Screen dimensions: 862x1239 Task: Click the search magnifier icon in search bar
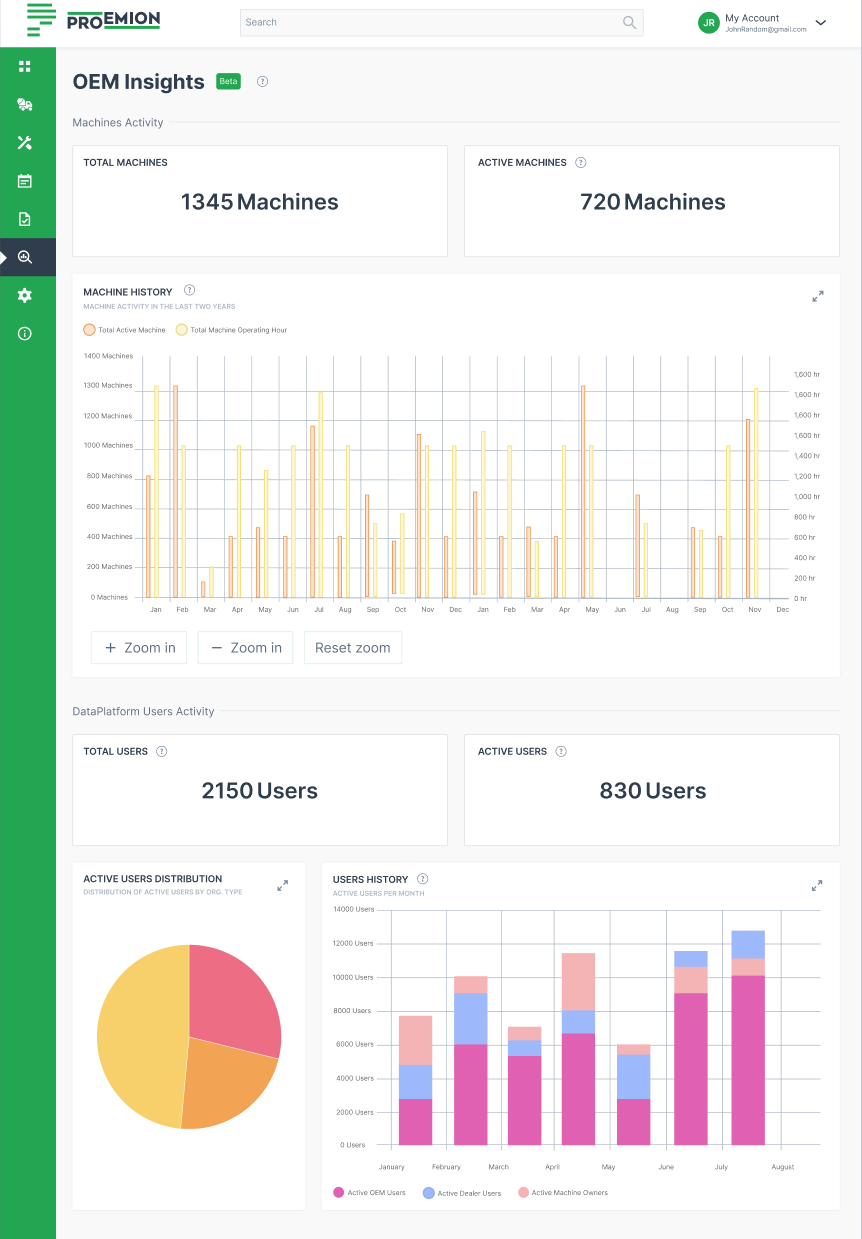pyautogui.click(x=629, y=22)
